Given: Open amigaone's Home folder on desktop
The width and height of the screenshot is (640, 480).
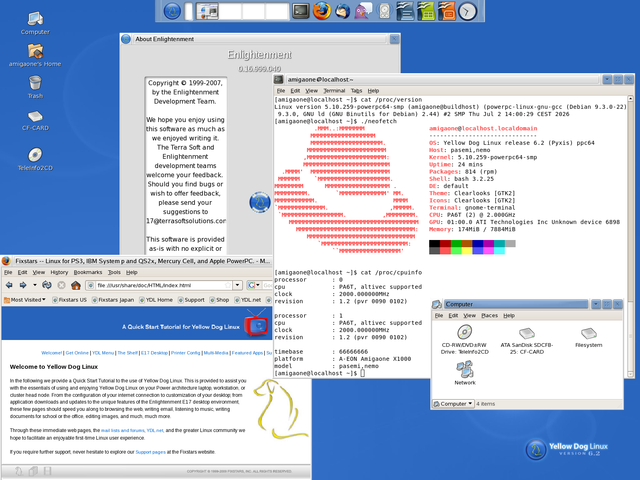Looking at the screenshot, I should pos(35,56).
